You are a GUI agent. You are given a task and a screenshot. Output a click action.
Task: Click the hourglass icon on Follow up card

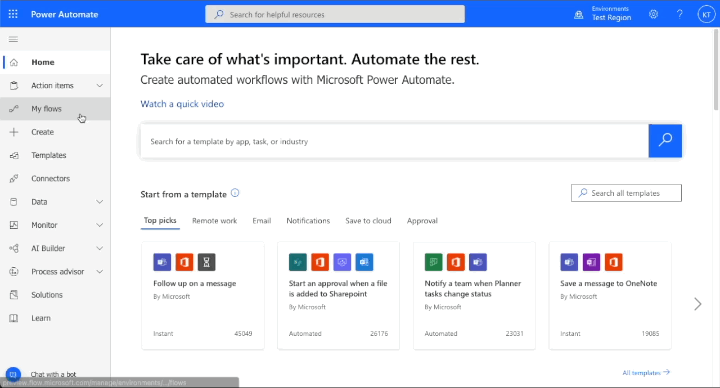[x=206, y=262]
